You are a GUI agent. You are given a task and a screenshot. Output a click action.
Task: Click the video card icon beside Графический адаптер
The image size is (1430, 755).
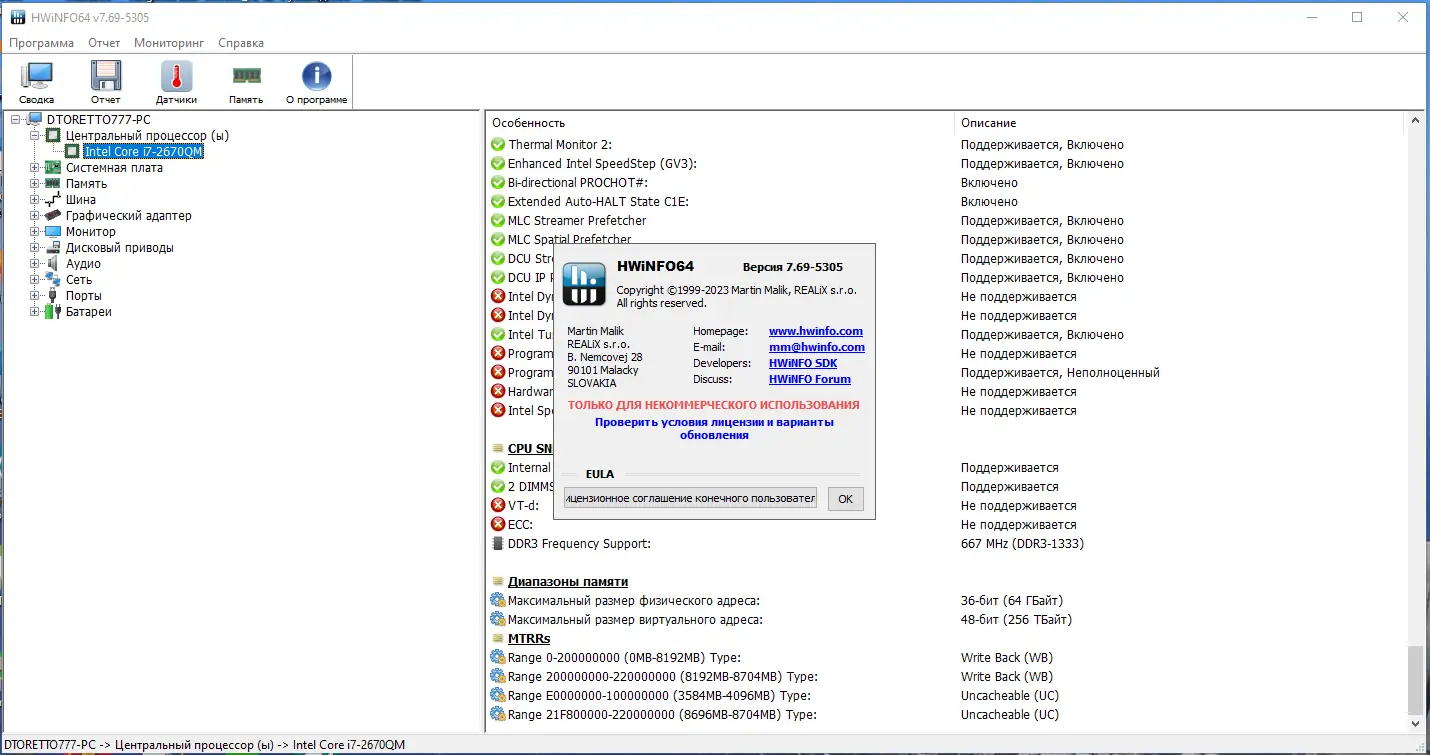[54, 216]
